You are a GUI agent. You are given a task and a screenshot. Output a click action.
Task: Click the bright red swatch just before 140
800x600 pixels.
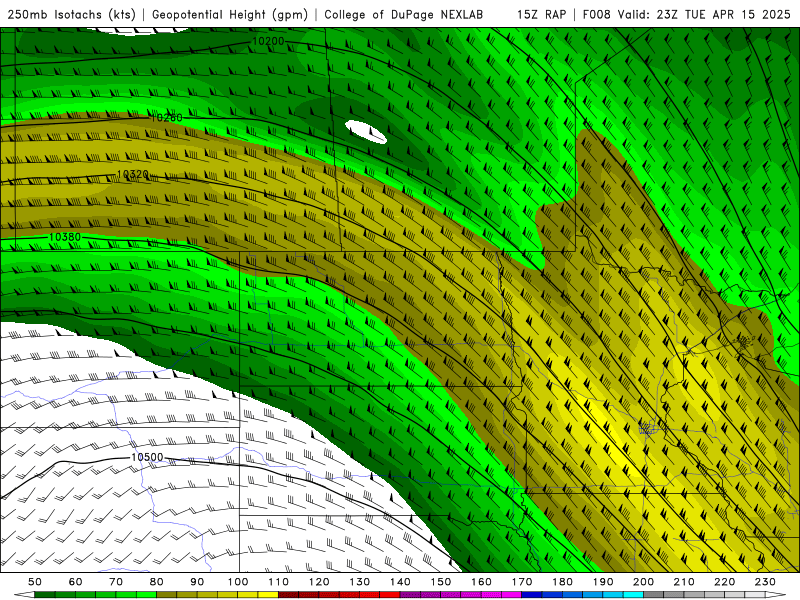tap(390, 595)
